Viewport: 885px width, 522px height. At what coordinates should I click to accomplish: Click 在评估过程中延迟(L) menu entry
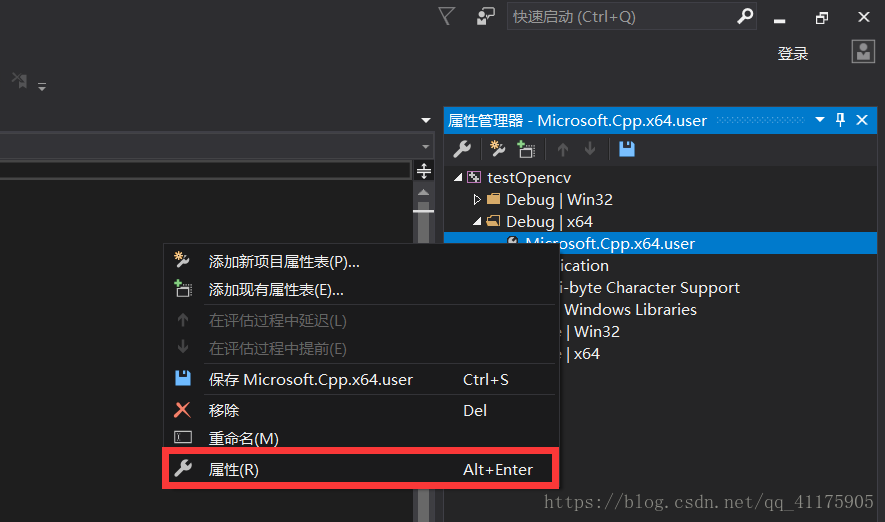pyautogui.click(x=361, y=321)
